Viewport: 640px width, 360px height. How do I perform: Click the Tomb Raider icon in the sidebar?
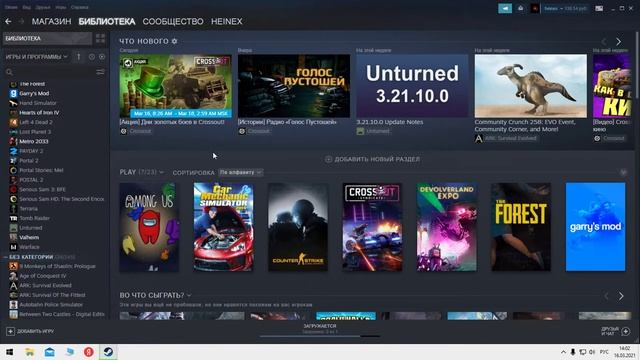(x=13, y=218)
